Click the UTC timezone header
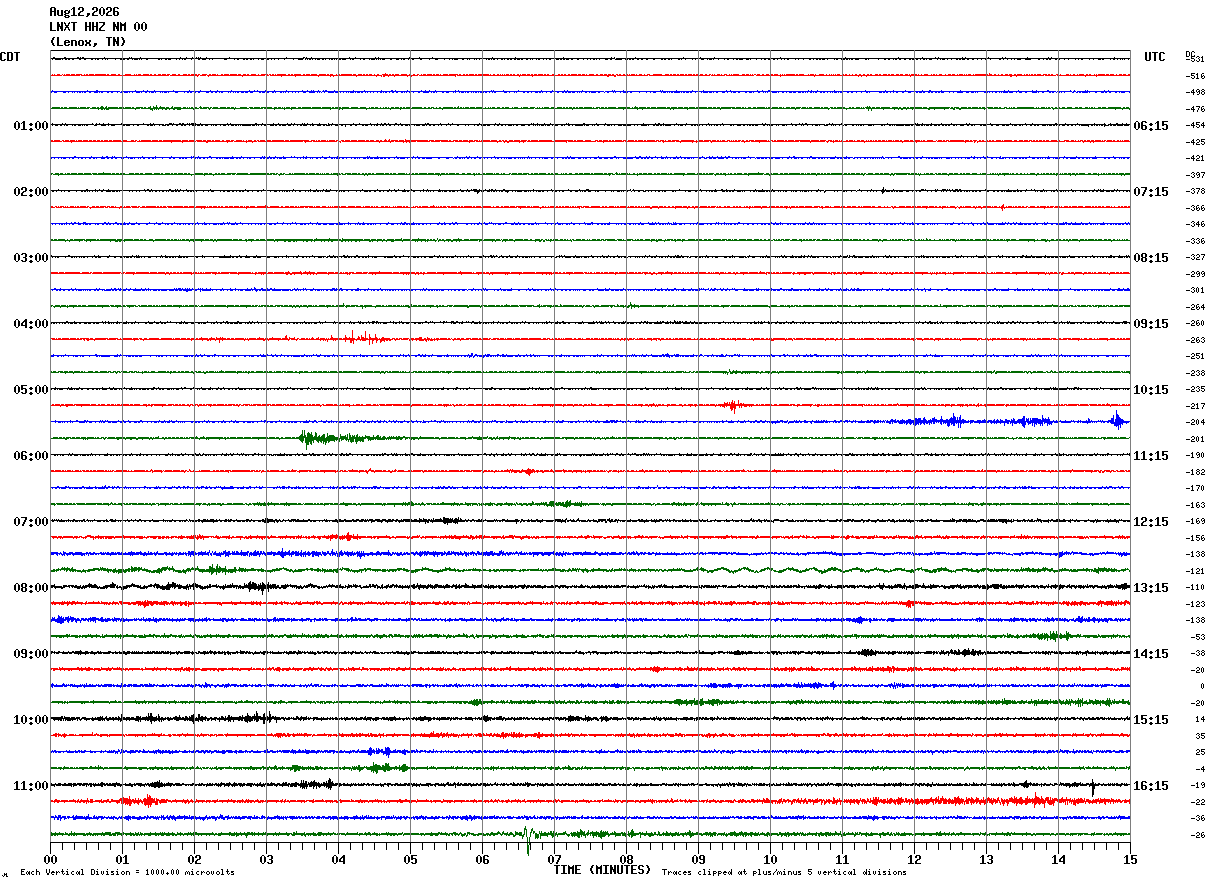The width and height of the screenshot is (1210, 886). click(1155, 57)
